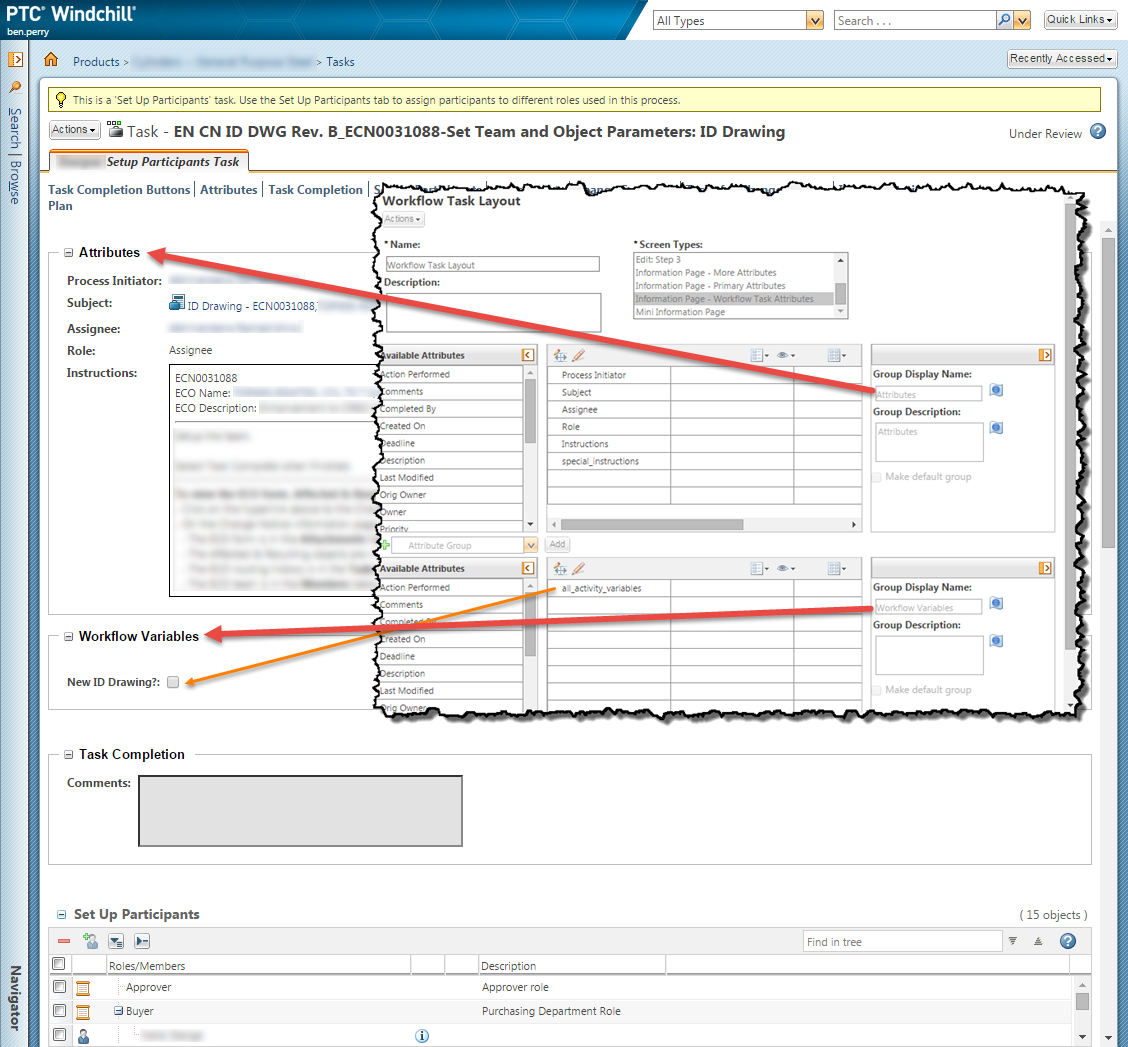This screenshot has height=1047, width=1128.
Task: Toggle Make default group under Workflow Variables
Action: point(877,690)
